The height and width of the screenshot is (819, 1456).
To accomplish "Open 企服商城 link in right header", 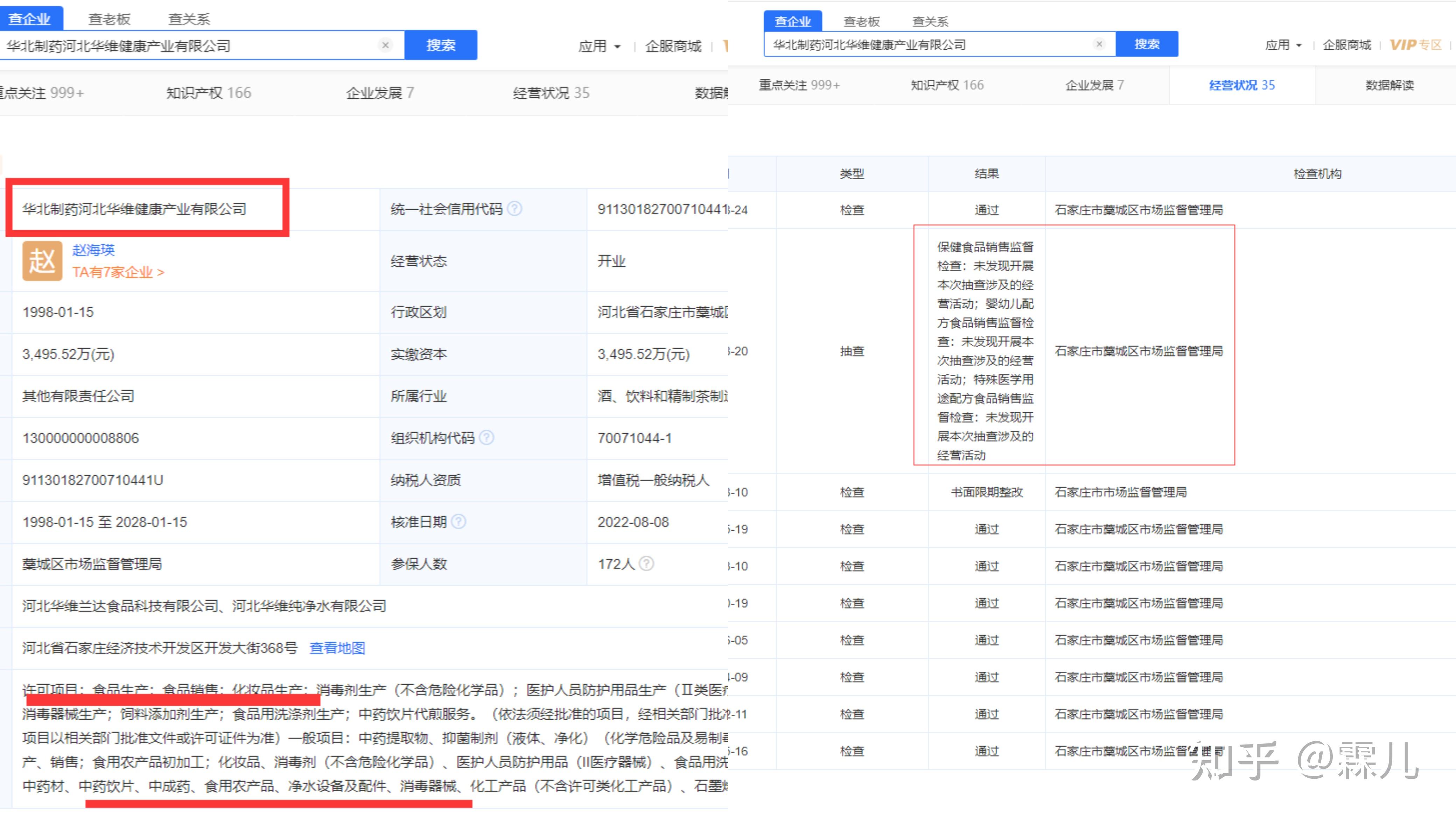I will tap(1347, 45).
